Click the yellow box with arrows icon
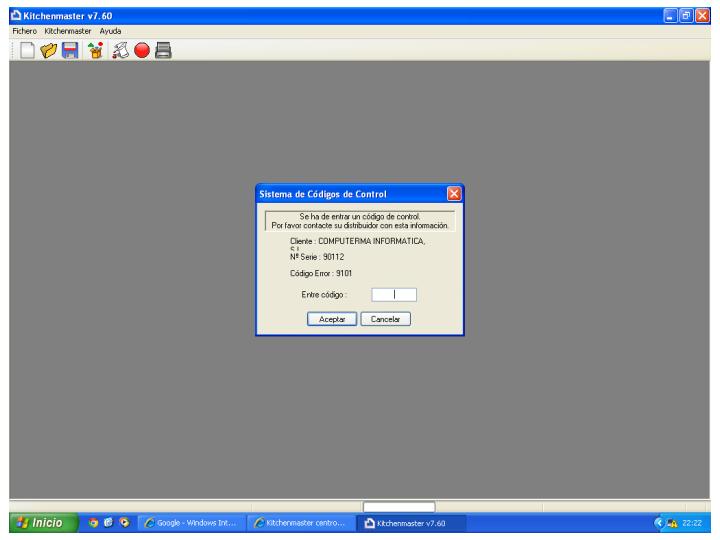This screenshot has height=540, width=720. pyautogui.click(x=96, y=51)
